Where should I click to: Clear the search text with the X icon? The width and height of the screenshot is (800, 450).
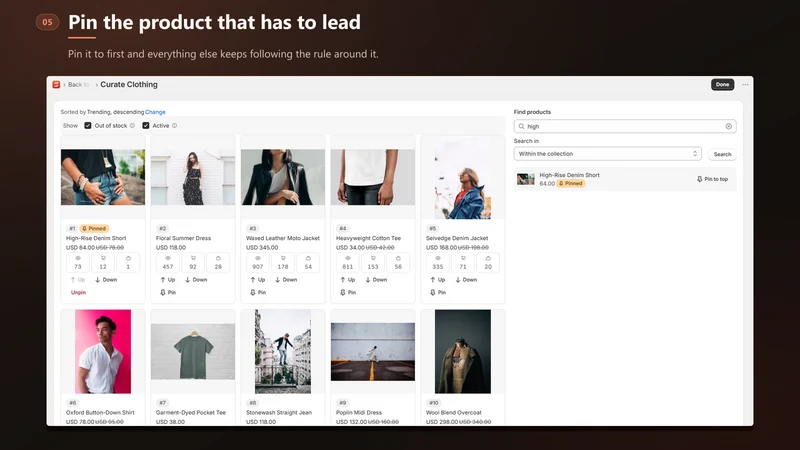729,126
